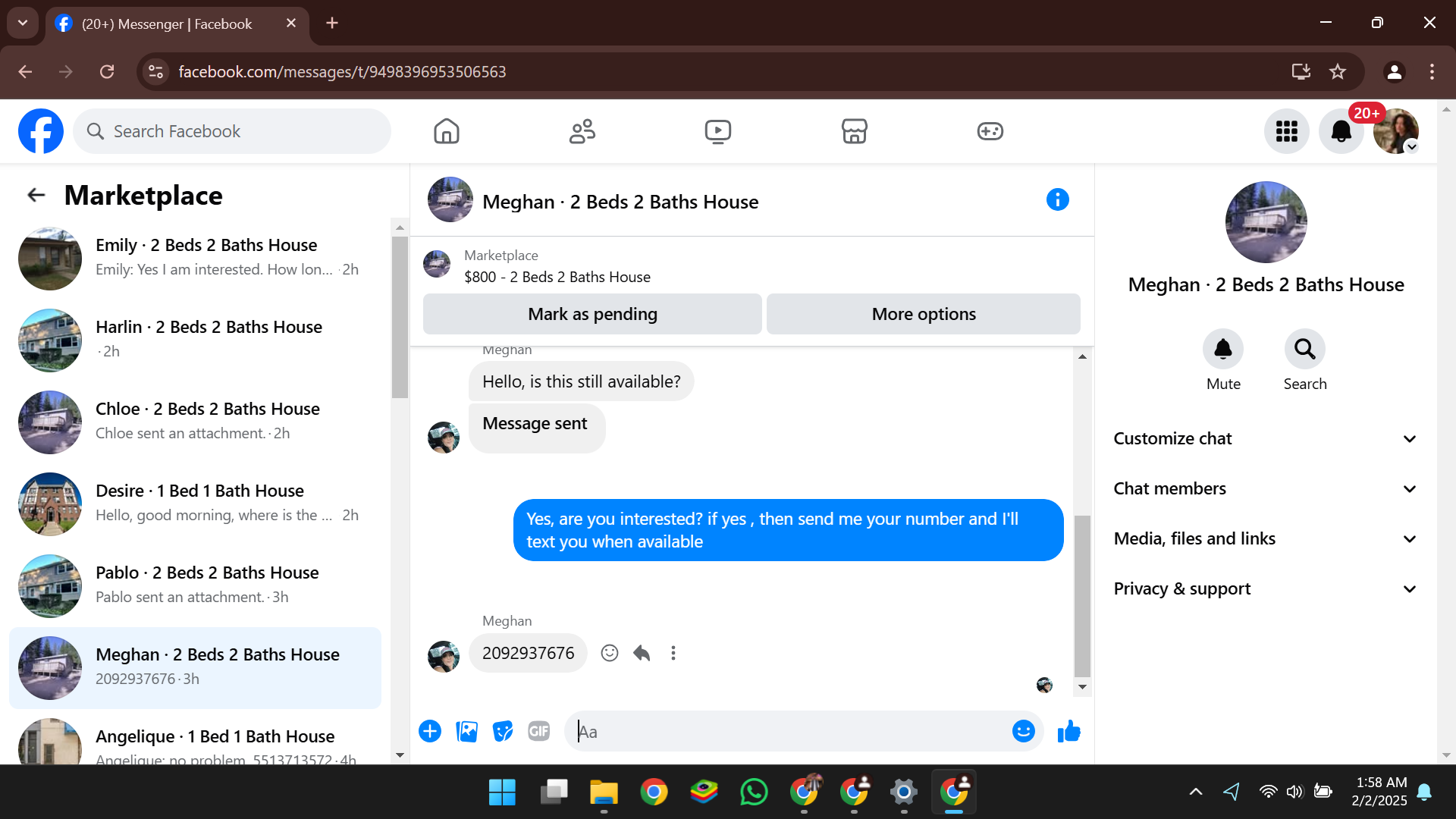This screenshot has height=819, width=1456.
Task: Click the More options button
Action: [923, 314]
